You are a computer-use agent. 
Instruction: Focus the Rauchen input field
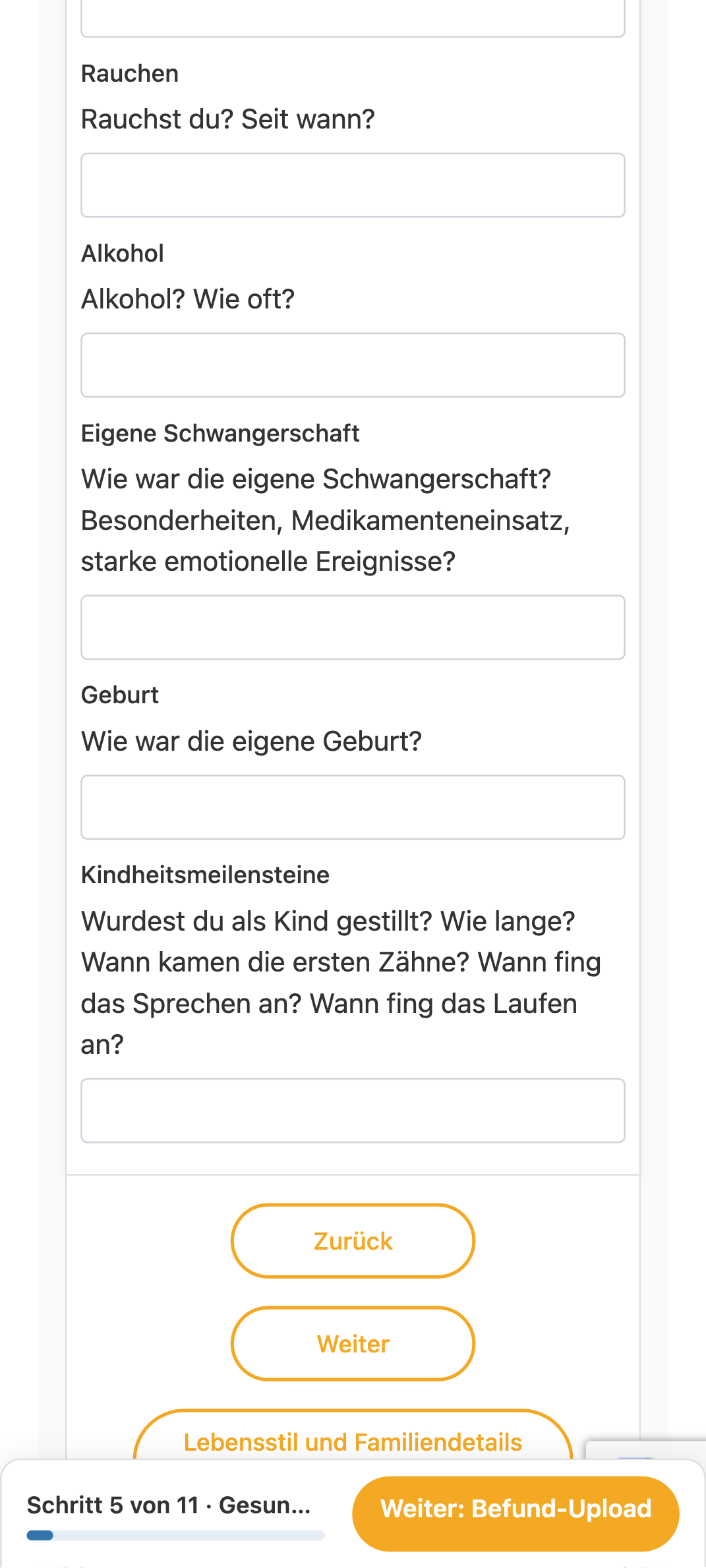(x=353, y=185)
